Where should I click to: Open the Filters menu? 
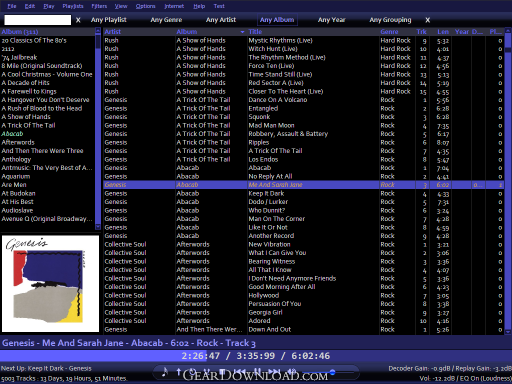[x=99, y=6]
